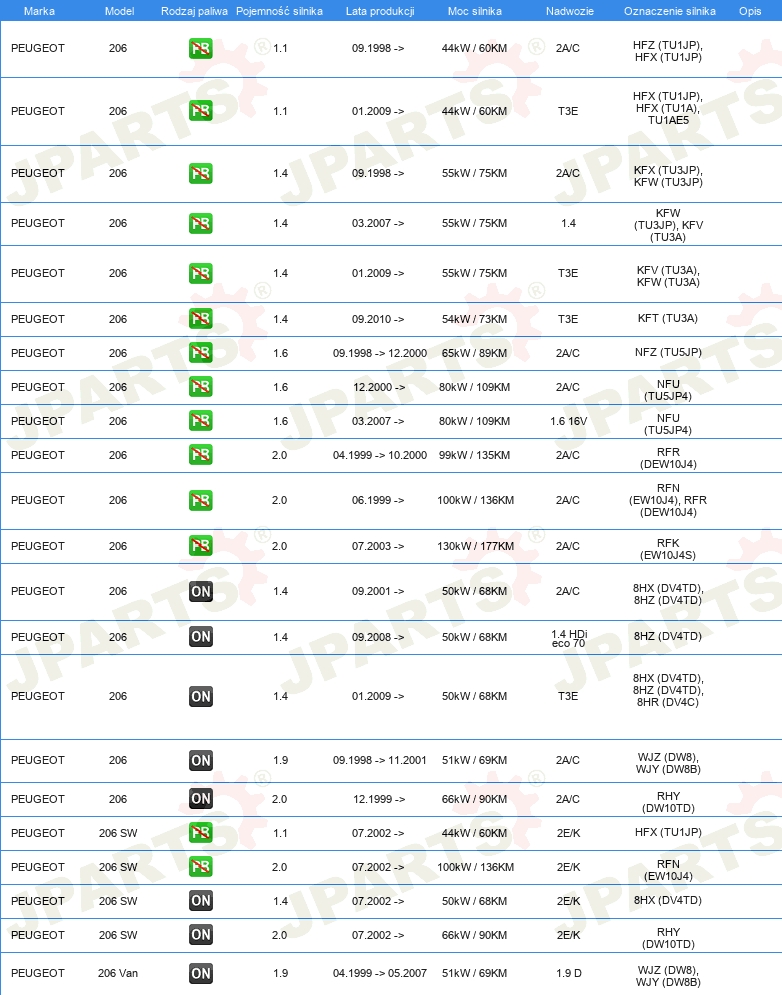This screenshot has width=782, height=995.
Task: Select '04.1999 -> 05.2007' production years cell
Action: point(380,973)
